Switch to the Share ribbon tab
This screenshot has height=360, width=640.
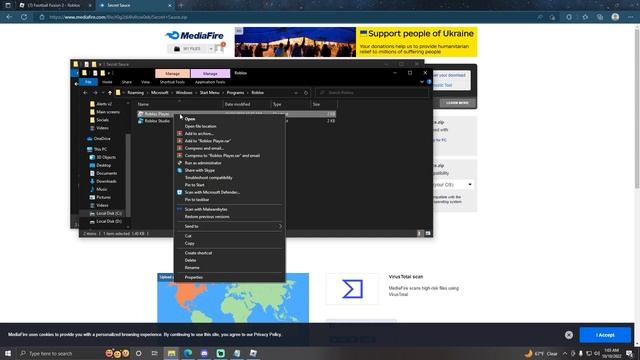(x=127, y=82)
